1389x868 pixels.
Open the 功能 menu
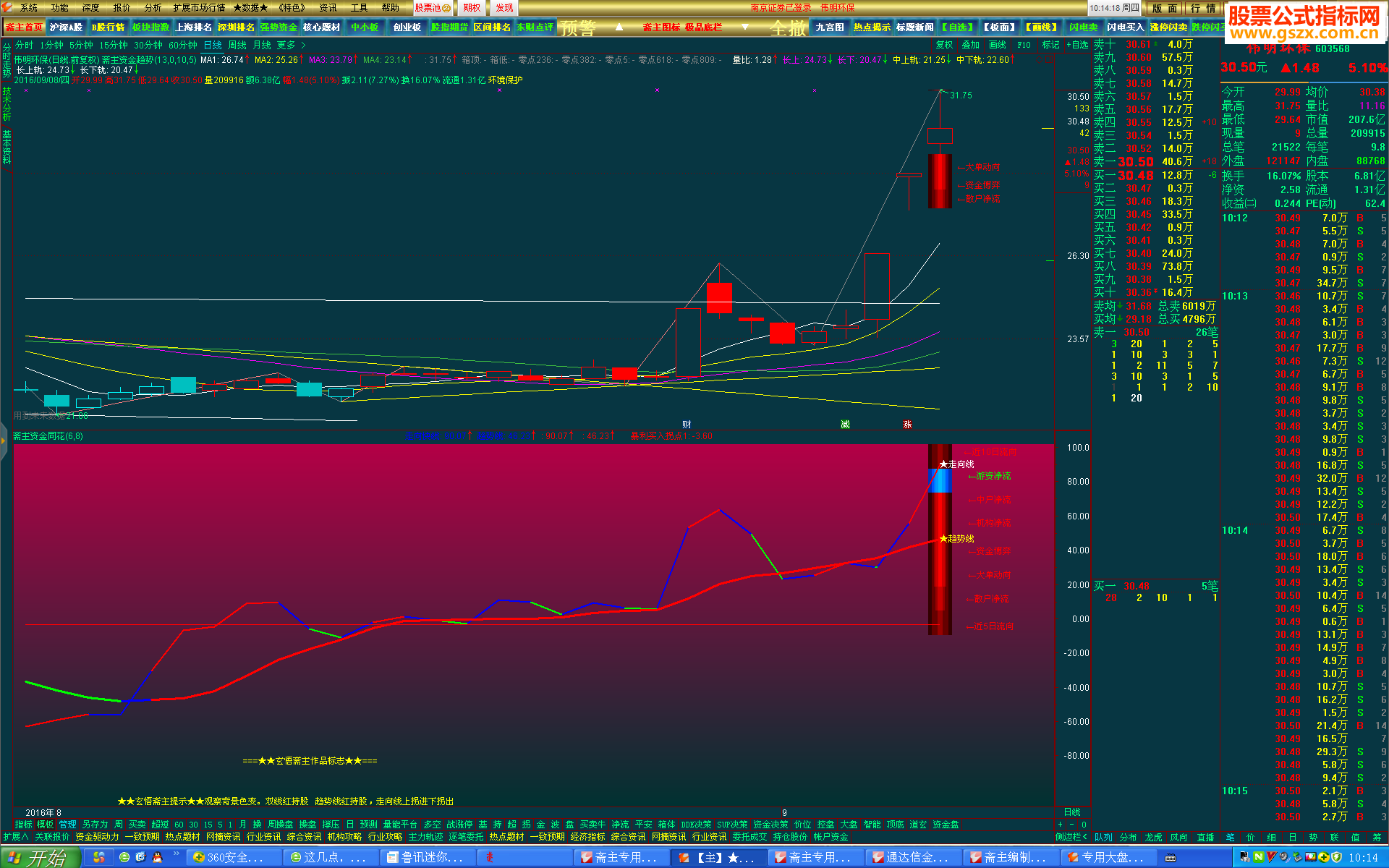60,7
